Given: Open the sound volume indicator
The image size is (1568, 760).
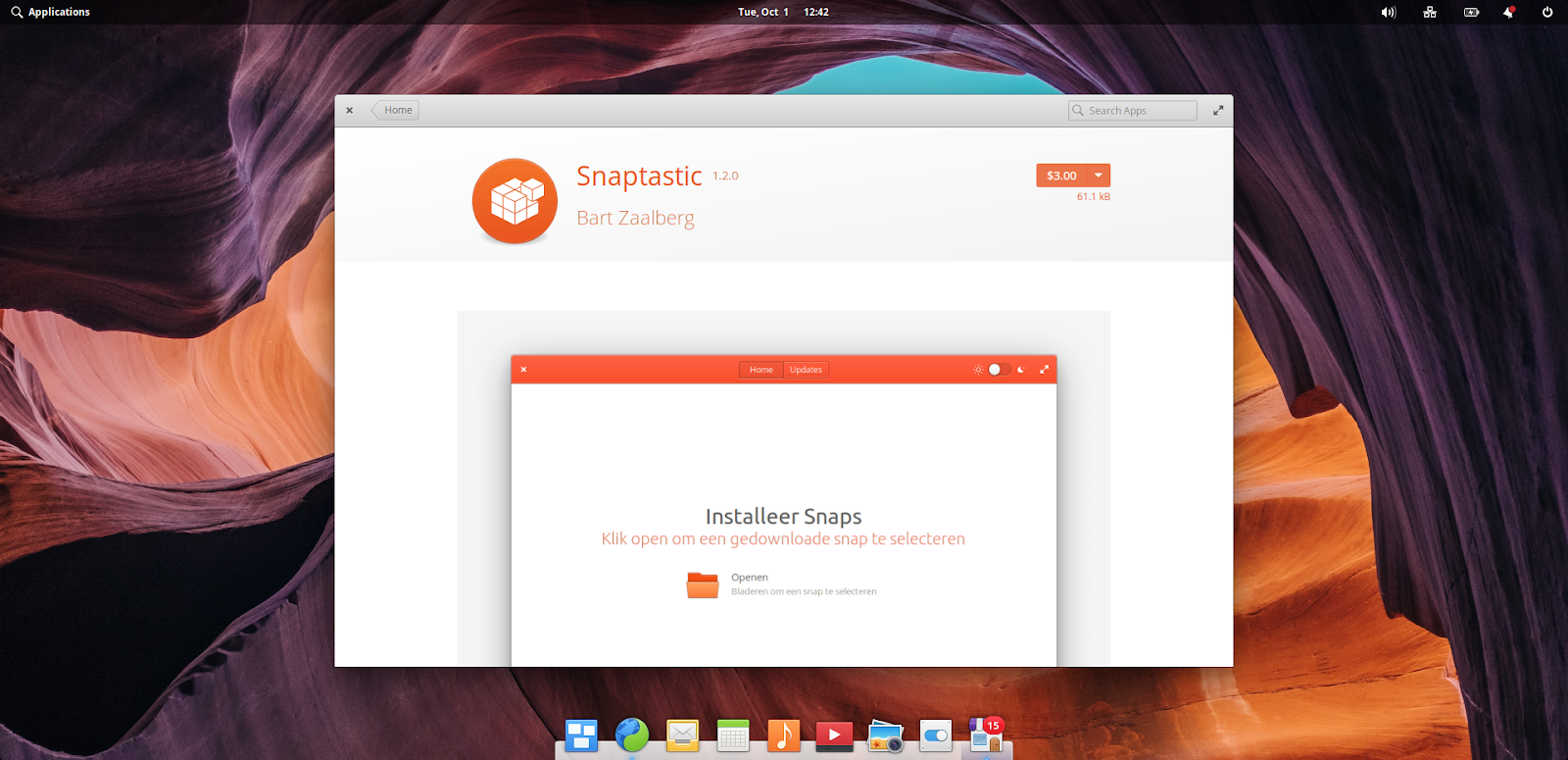Looking at the screenshot, I should [x=1389, y=12].
